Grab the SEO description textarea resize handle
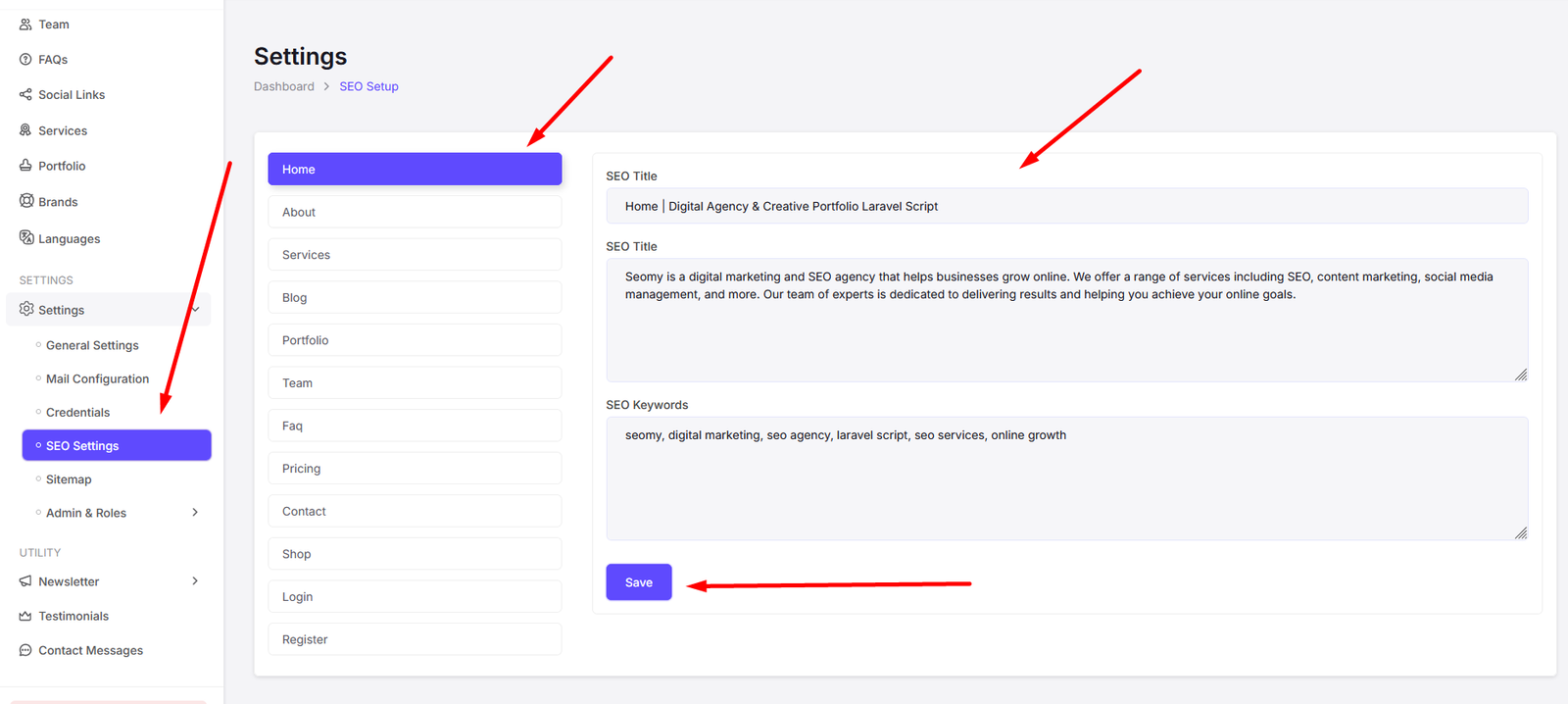Viewport: 1568px width, 704px height. pyautogui.click(x=1521, y=375)
